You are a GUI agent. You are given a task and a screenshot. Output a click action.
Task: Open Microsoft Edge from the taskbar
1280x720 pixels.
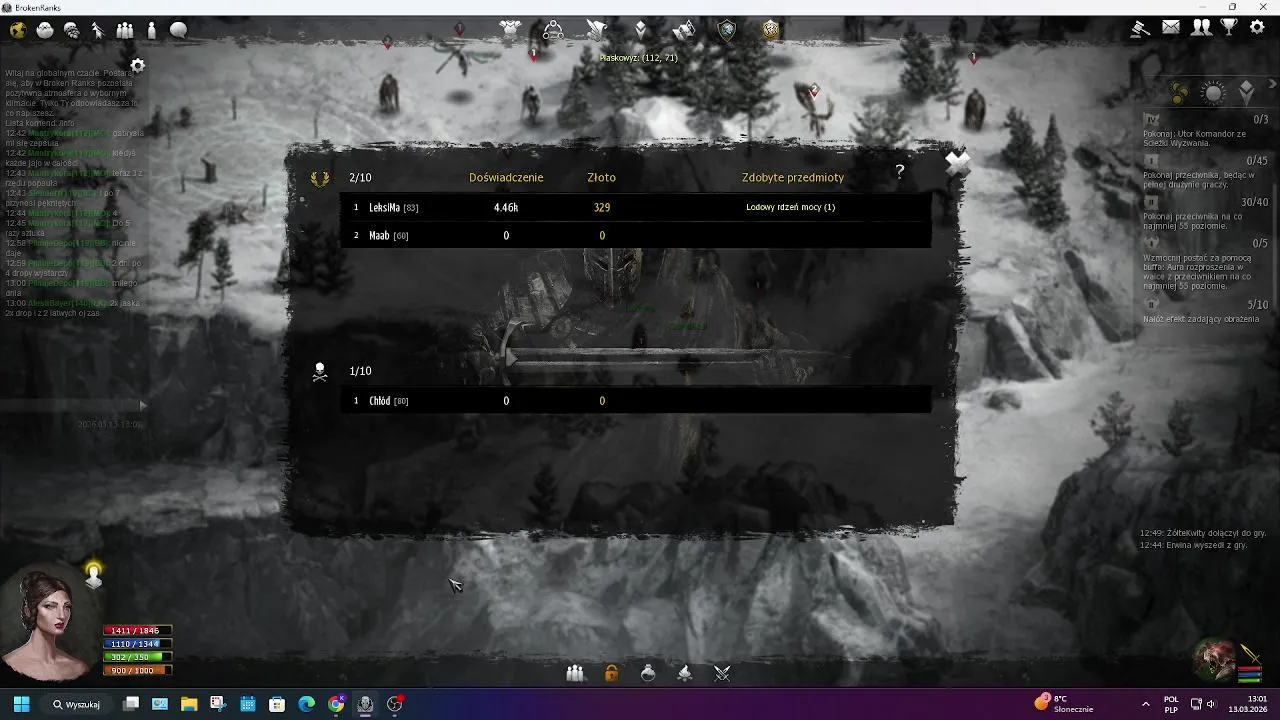[x=306, y=704]
